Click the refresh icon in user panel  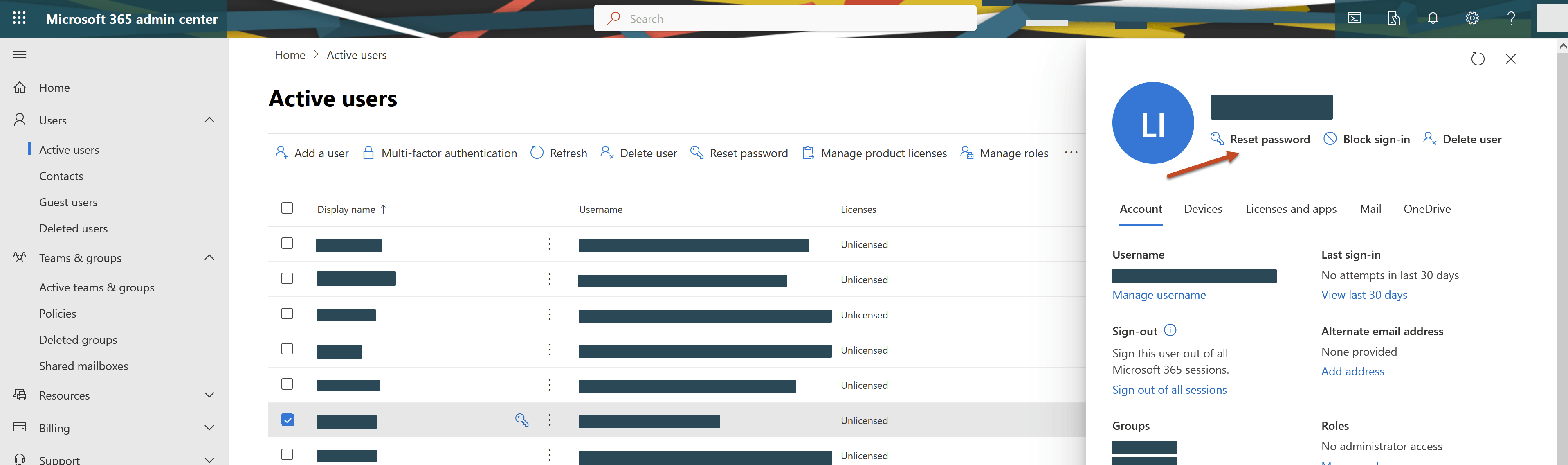1477,59
